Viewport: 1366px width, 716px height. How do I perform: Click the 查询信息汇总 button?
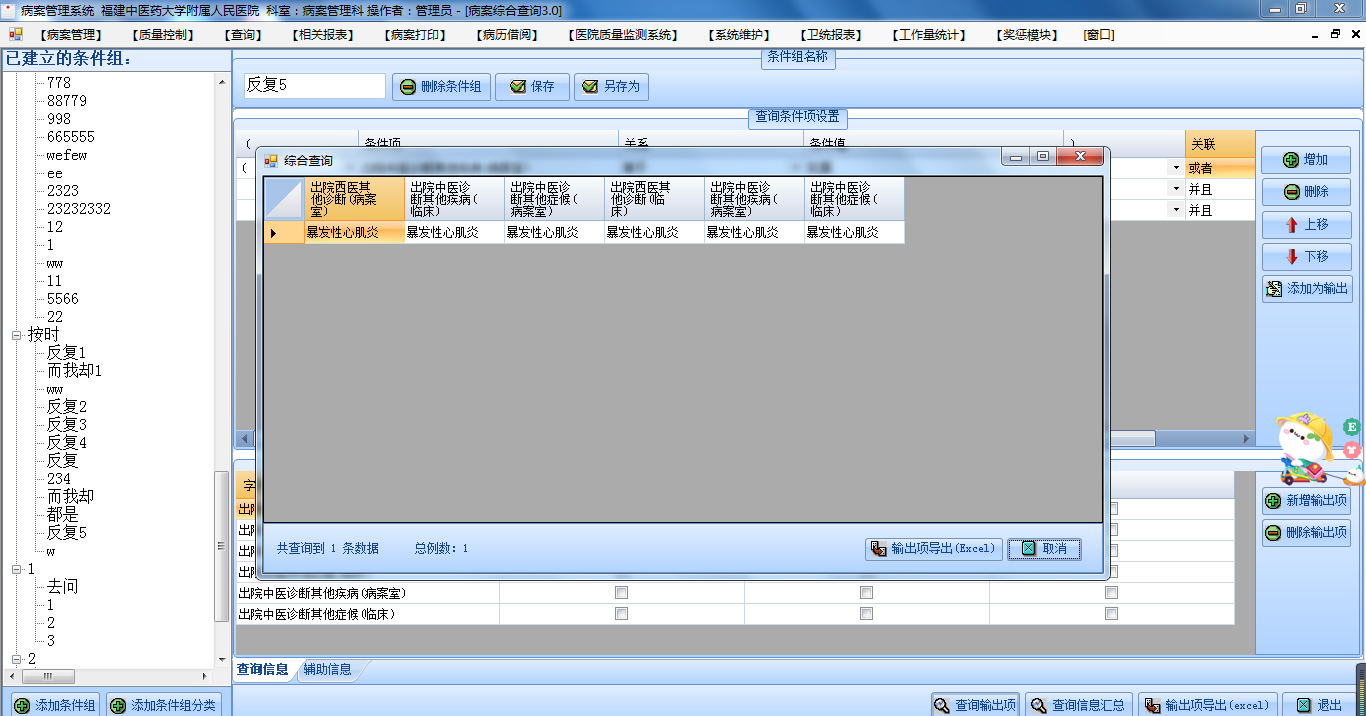tap(1078, 705)
